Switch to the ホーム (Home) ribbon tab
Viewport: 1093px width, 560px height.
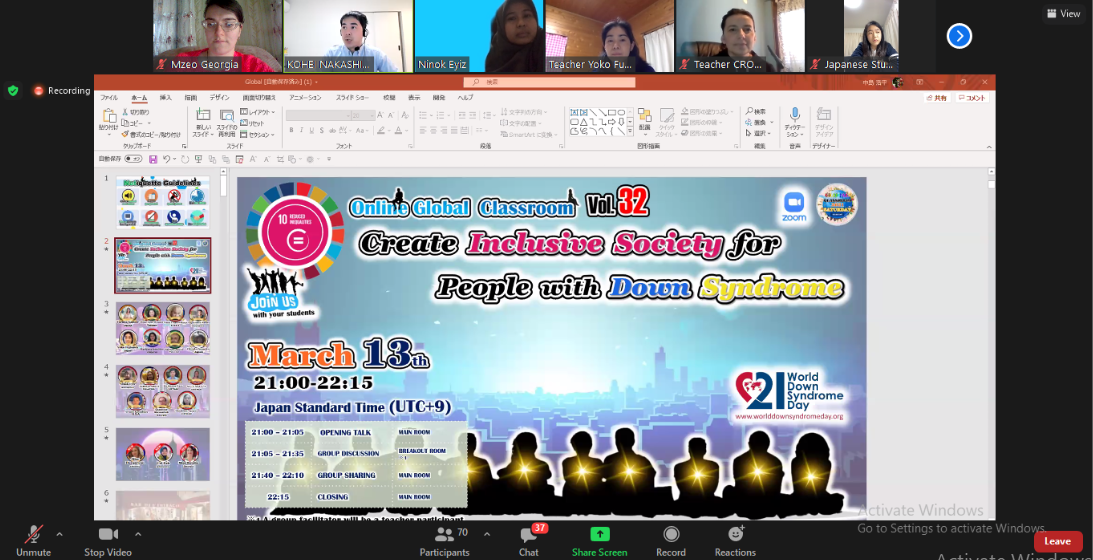pos(139,98)
